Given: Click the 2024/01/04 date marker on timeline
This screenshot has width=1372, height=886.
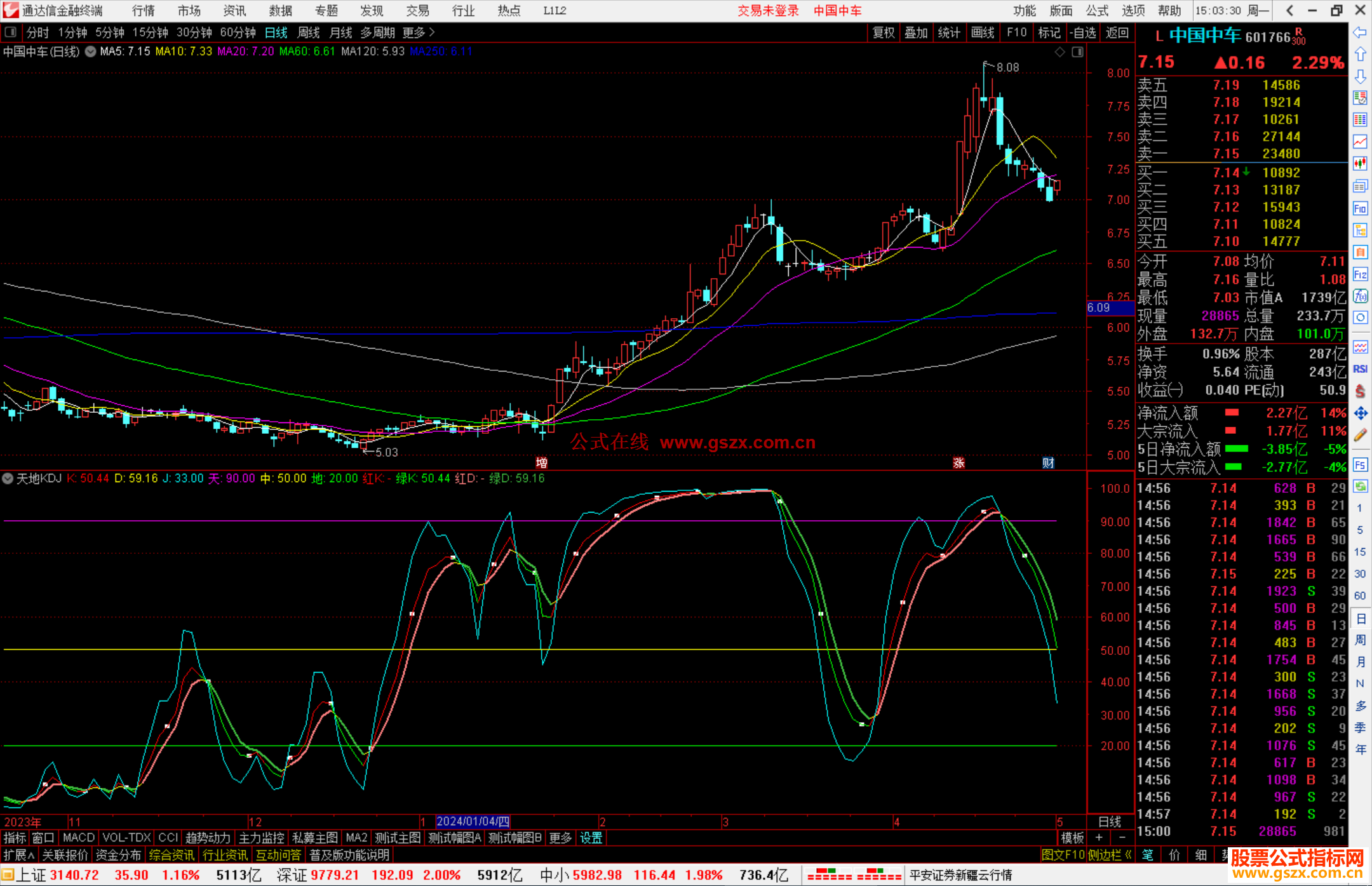Looking at the screenshot, I should coord(473,821).
